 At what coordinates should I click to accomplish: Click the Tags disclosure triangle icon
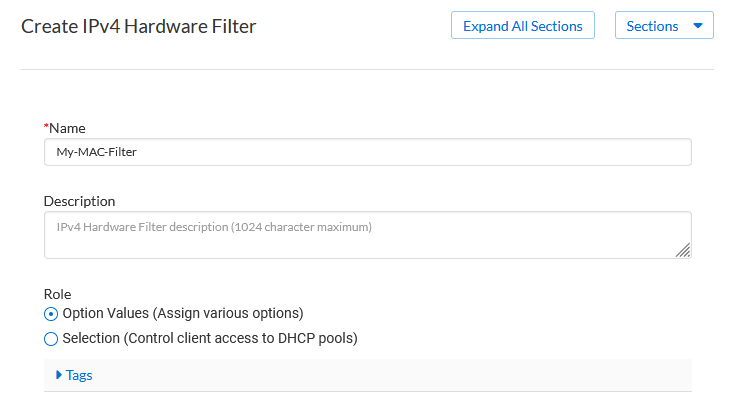click(59, 375)
